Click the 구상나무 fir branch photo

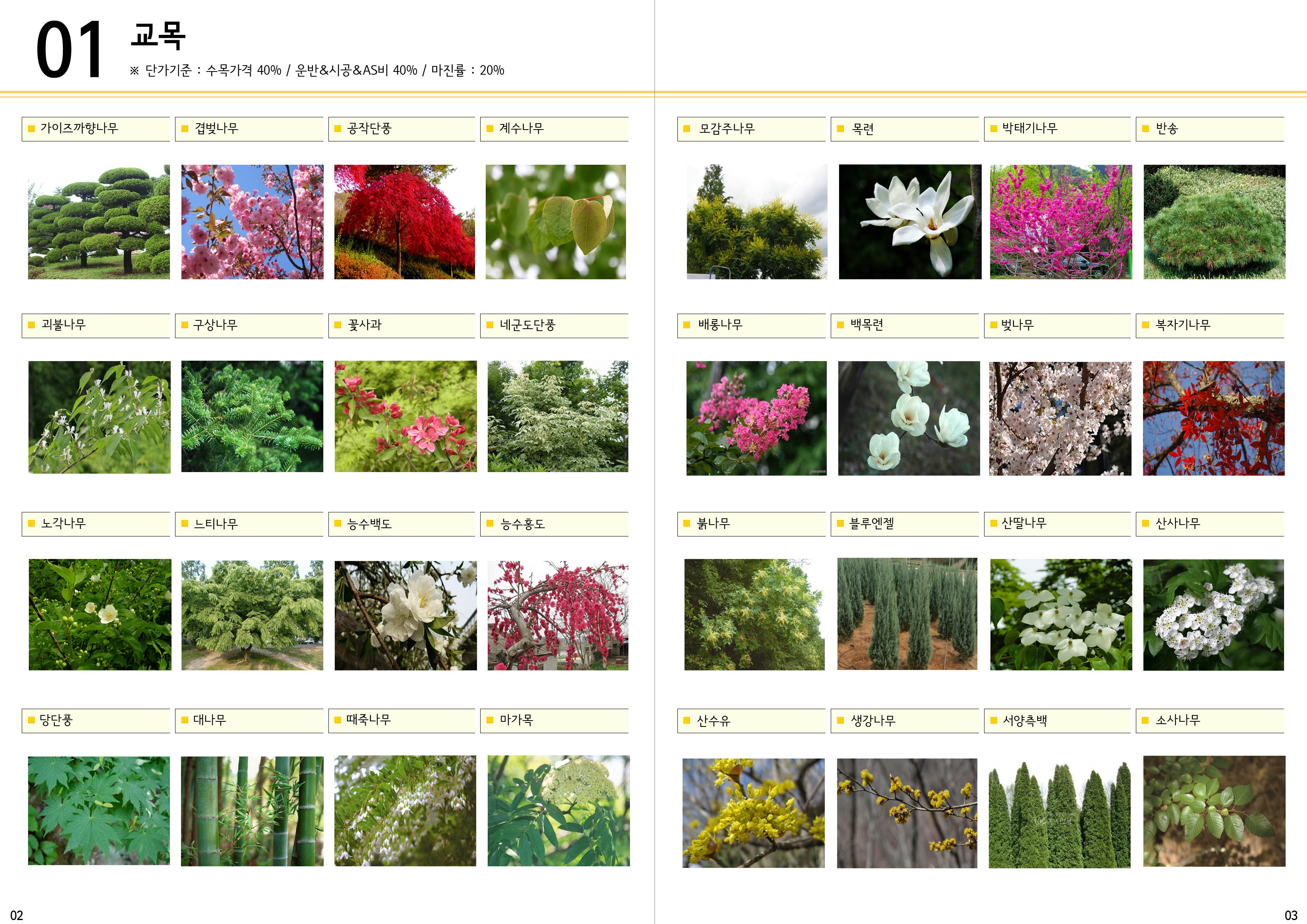tap(252, 416)
